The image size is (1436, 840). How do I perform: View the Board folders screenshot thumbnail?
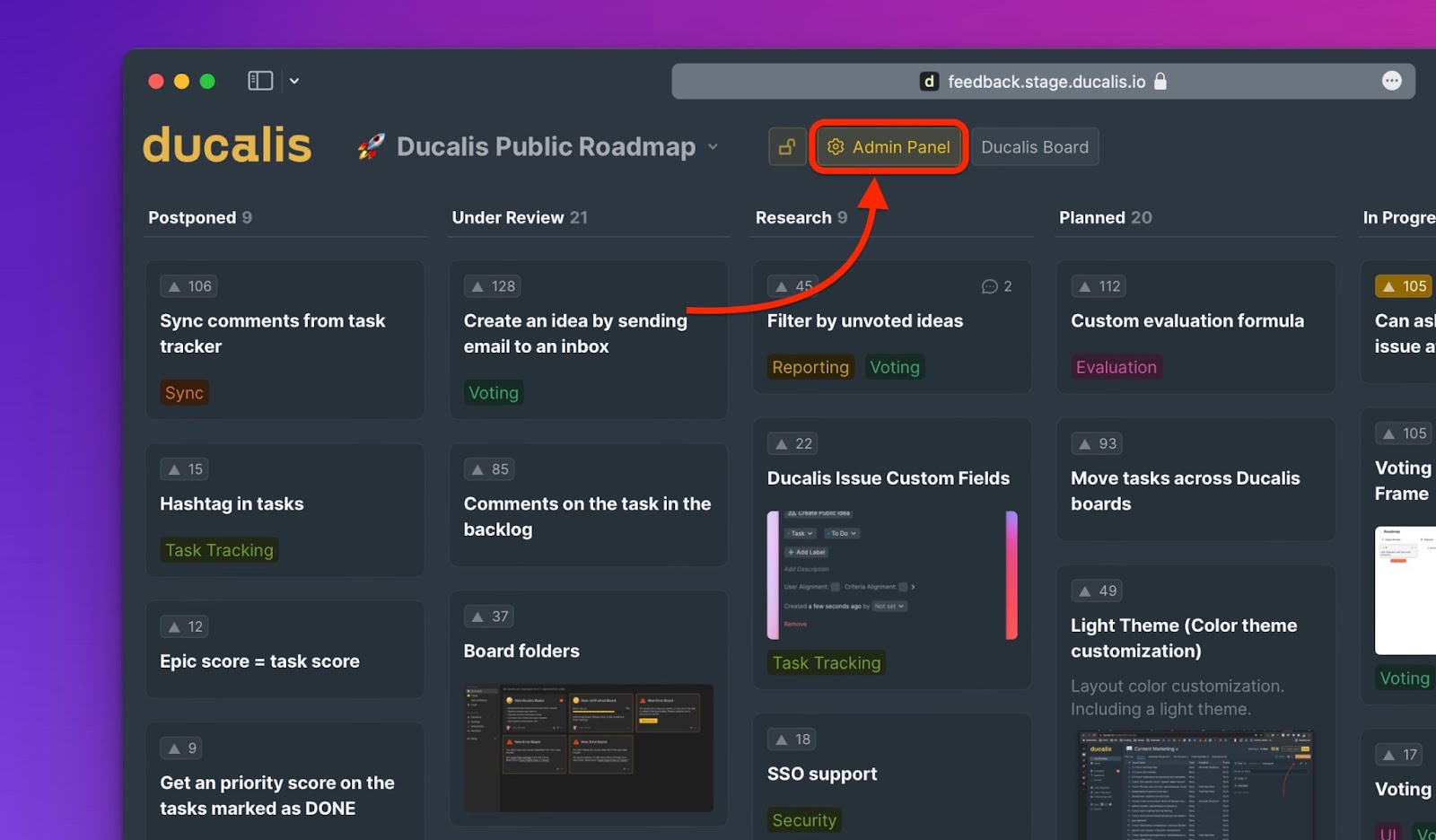point(589,748)
